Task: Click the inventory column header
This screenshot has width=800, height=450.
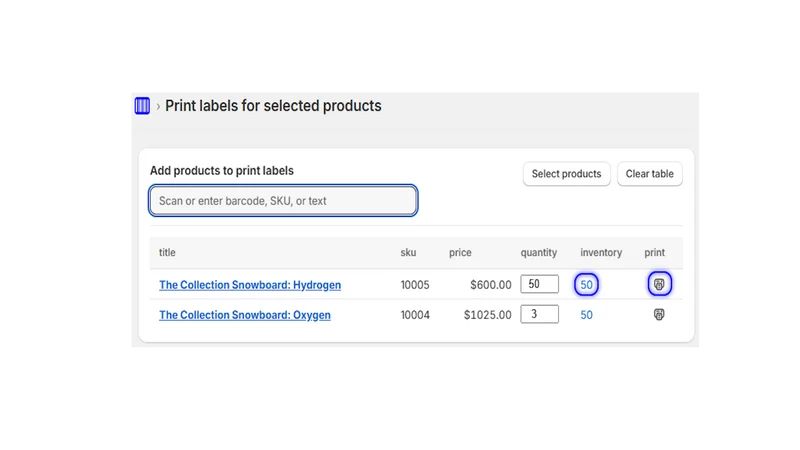Action: [601, 253]
